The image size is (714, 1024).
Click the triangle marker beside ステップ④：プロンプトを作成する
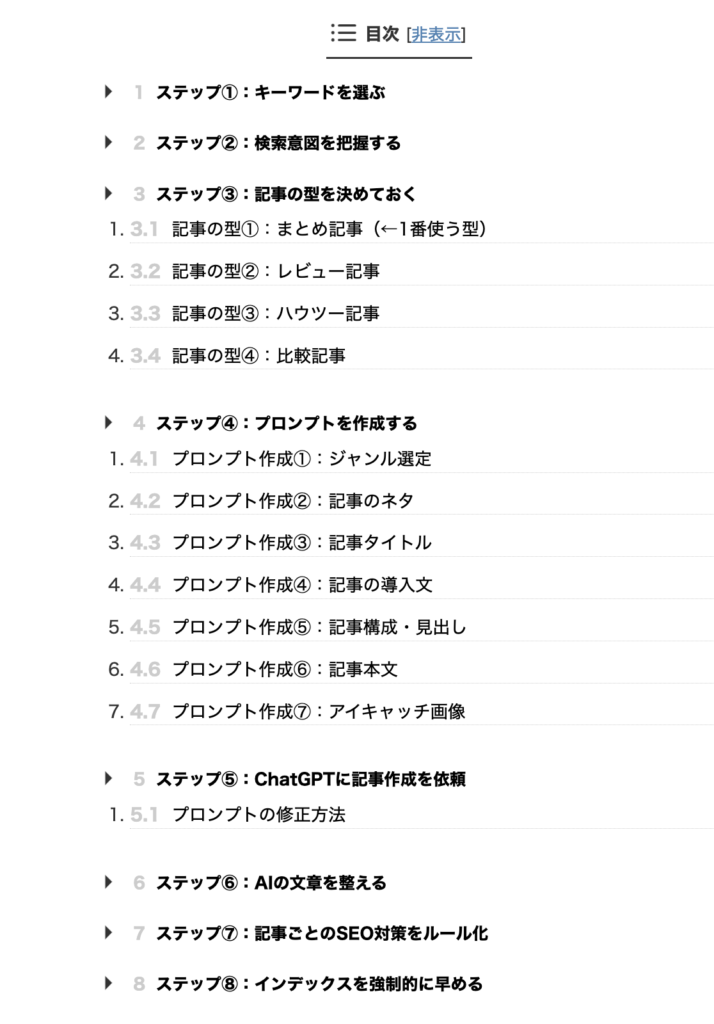[x=108, y=423]
